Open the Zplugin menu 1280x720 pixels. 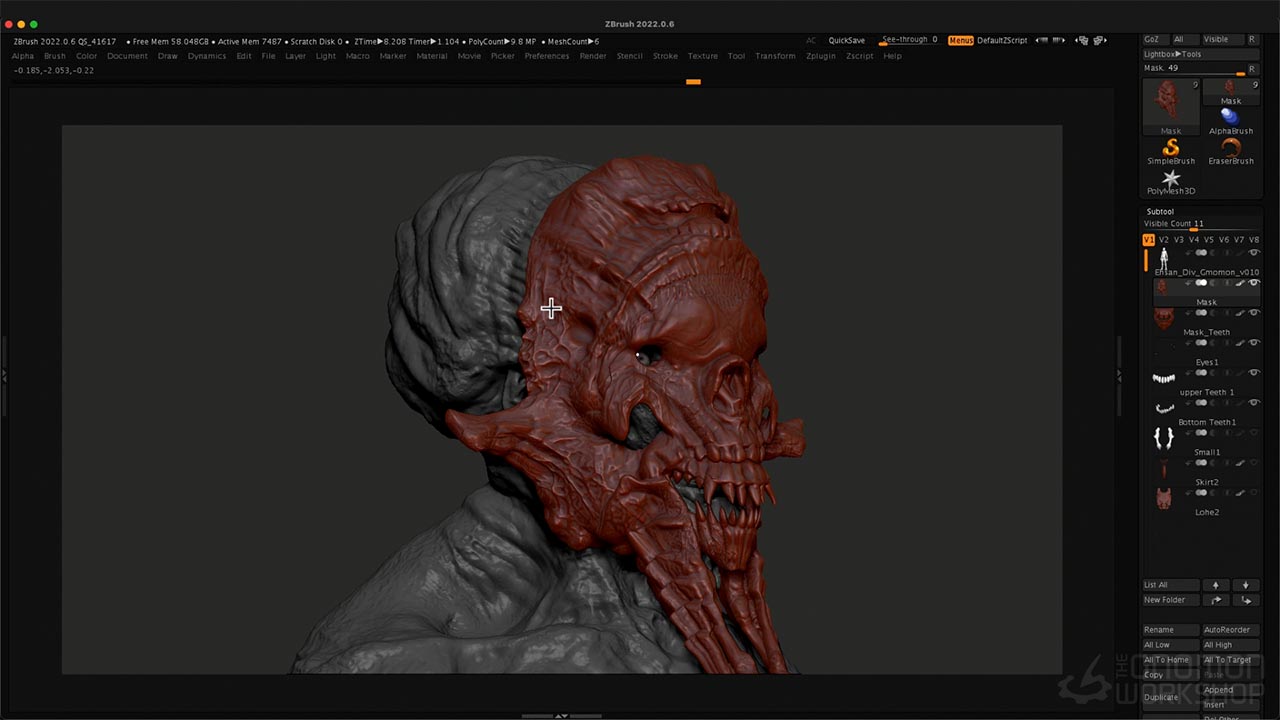[820, 56]
